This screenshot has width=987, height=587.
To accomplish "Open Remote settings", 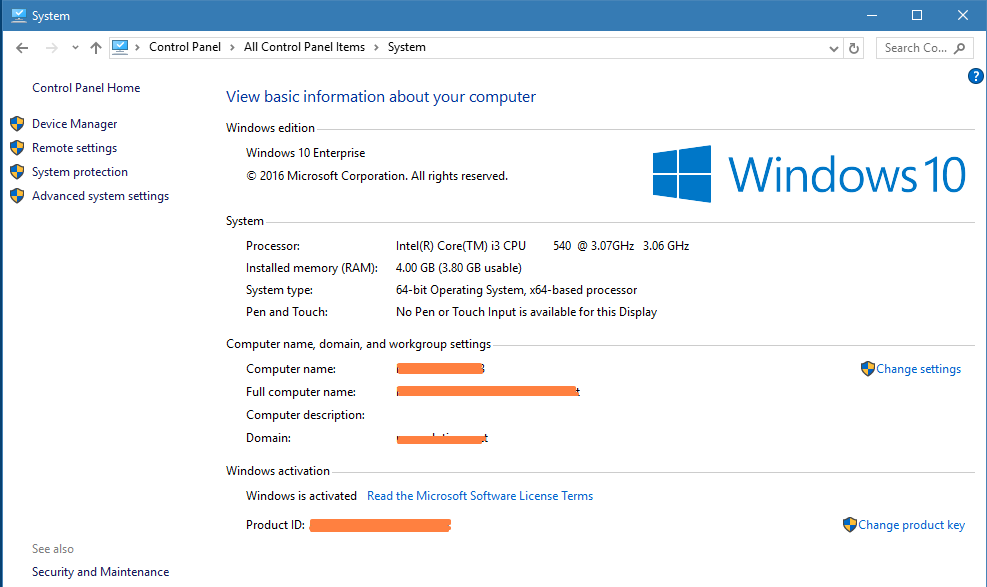I will (74, 148).
